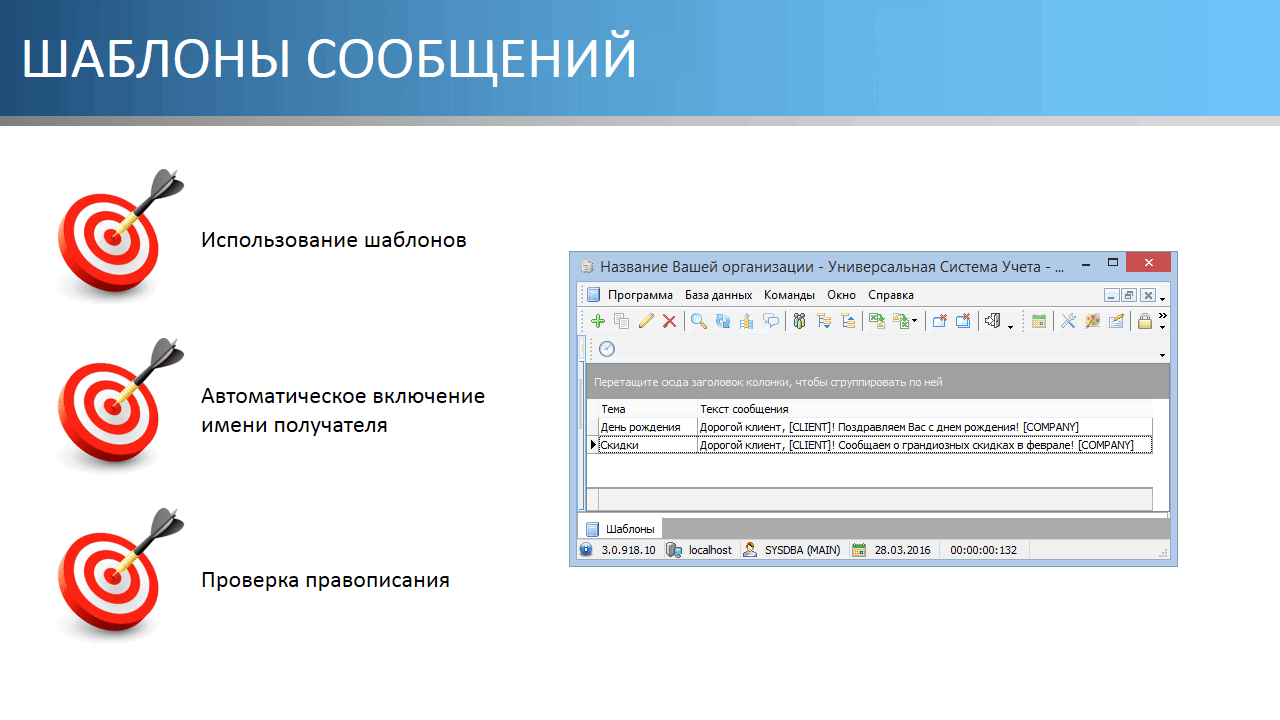Click the date 28.03.2016 in status bar
Viewport: 1280px width, 720px height.
tap(902, 550)
